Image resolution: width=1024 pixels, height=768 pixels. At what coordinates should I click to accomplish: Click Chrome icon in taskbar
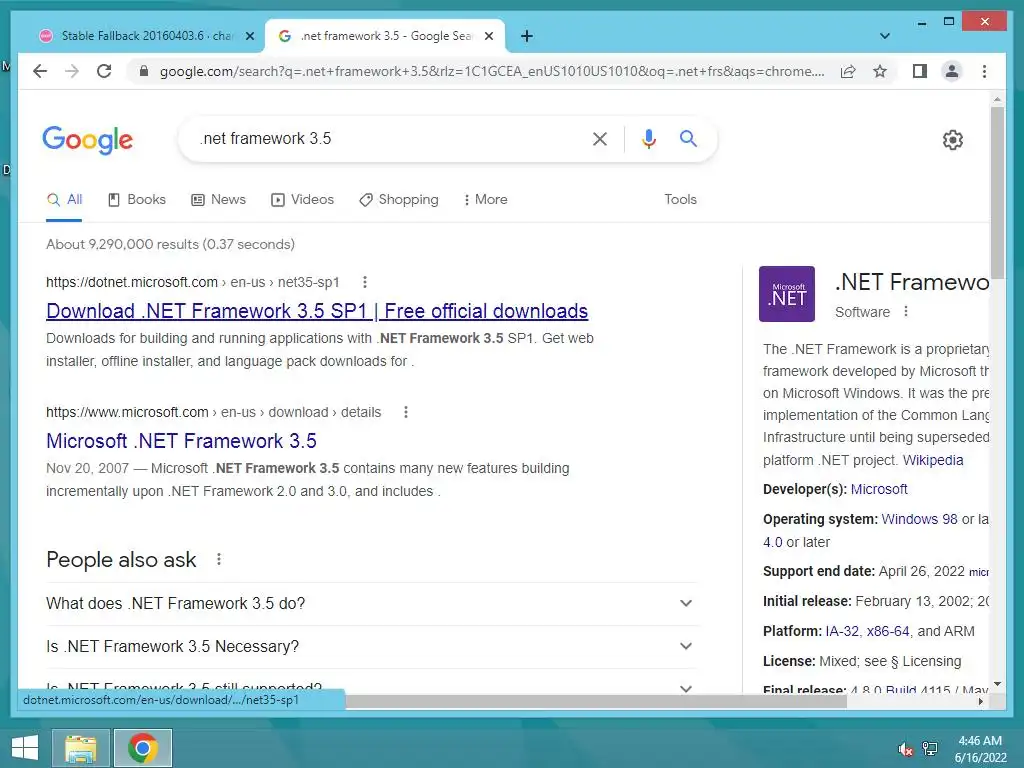pyautogui.click(x=143, y=748)
